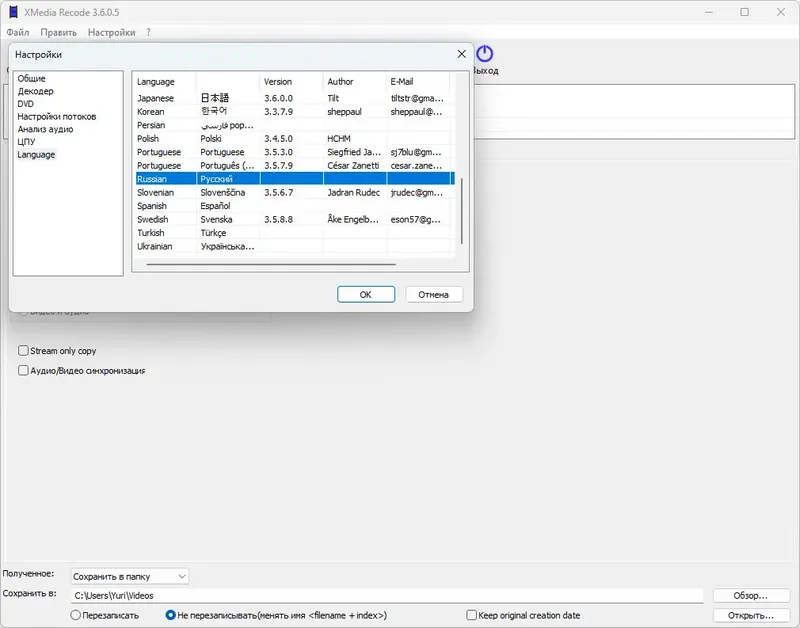
Task: Open the Править menu
Action: coord(59,32)
